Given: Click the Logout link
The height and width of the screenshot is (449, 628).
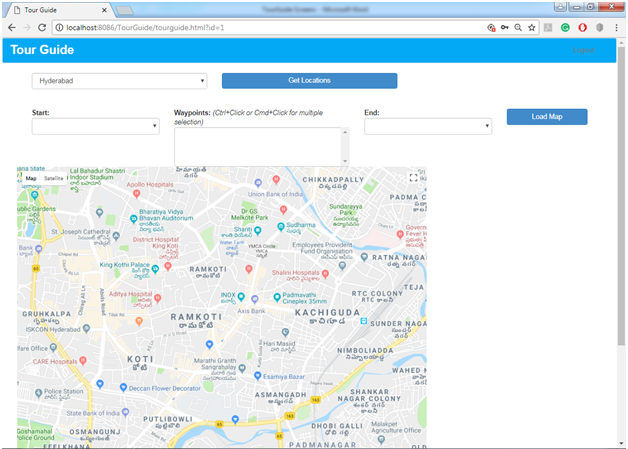Looking at the screenshot, I should point(584,50).
